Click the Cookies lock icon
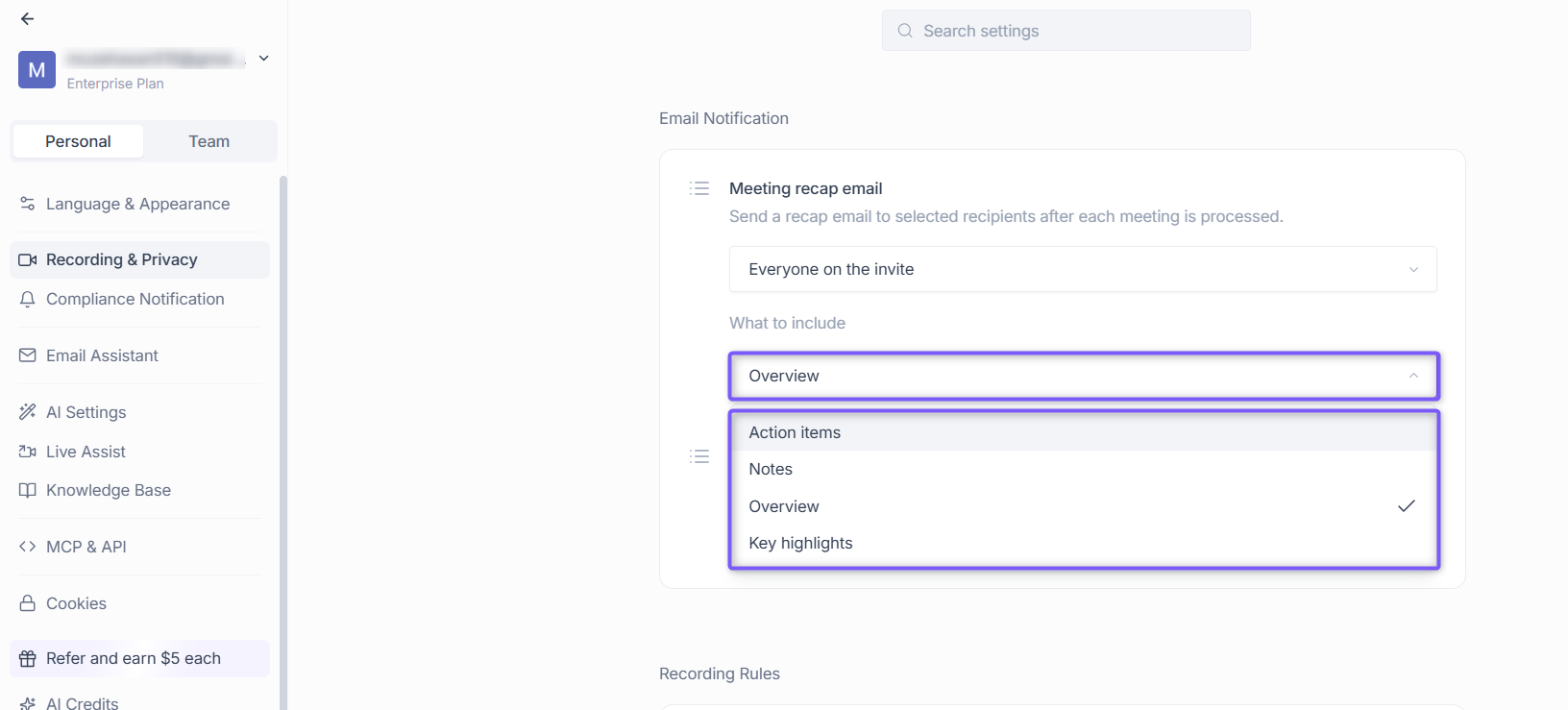The width and height of the screenshot is (1568, 710). (x=28, y=603)
